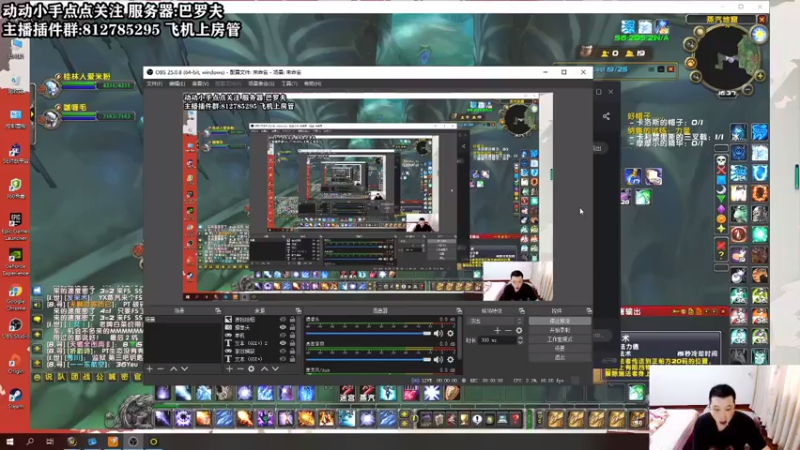The height and width of the screenshot is (450, 800).
Task: Click 开始录制 start recording button
Action: coord(560,330)
